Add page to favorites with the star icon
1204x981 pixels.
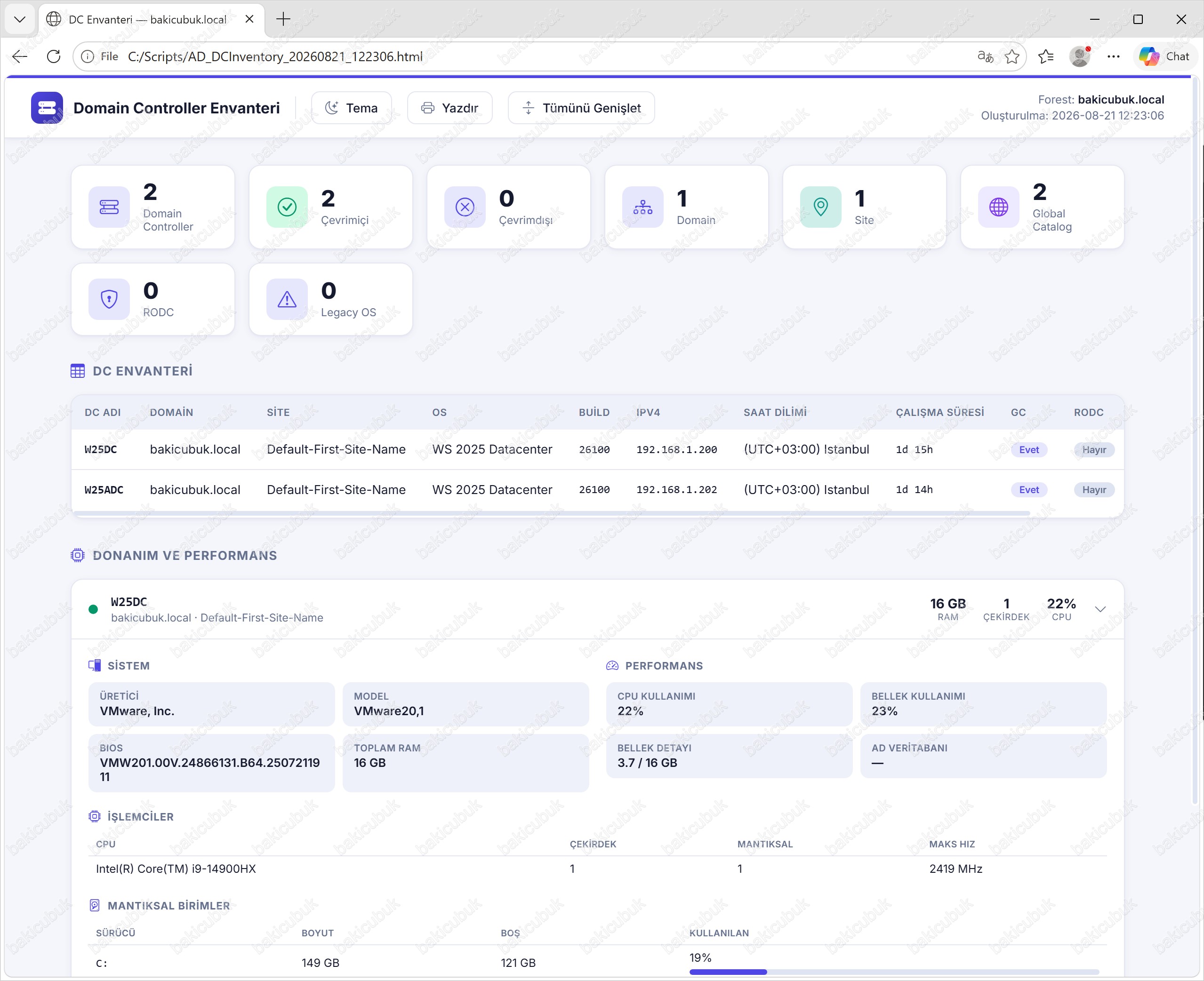pyautogui.click(x=1012, y=56)
